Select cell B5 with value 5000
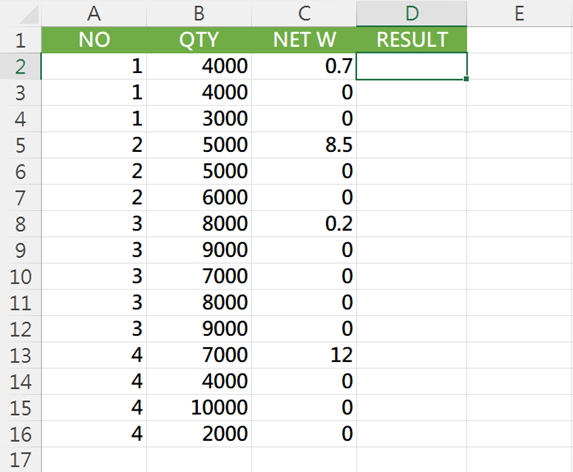 (x=199, y=145)
